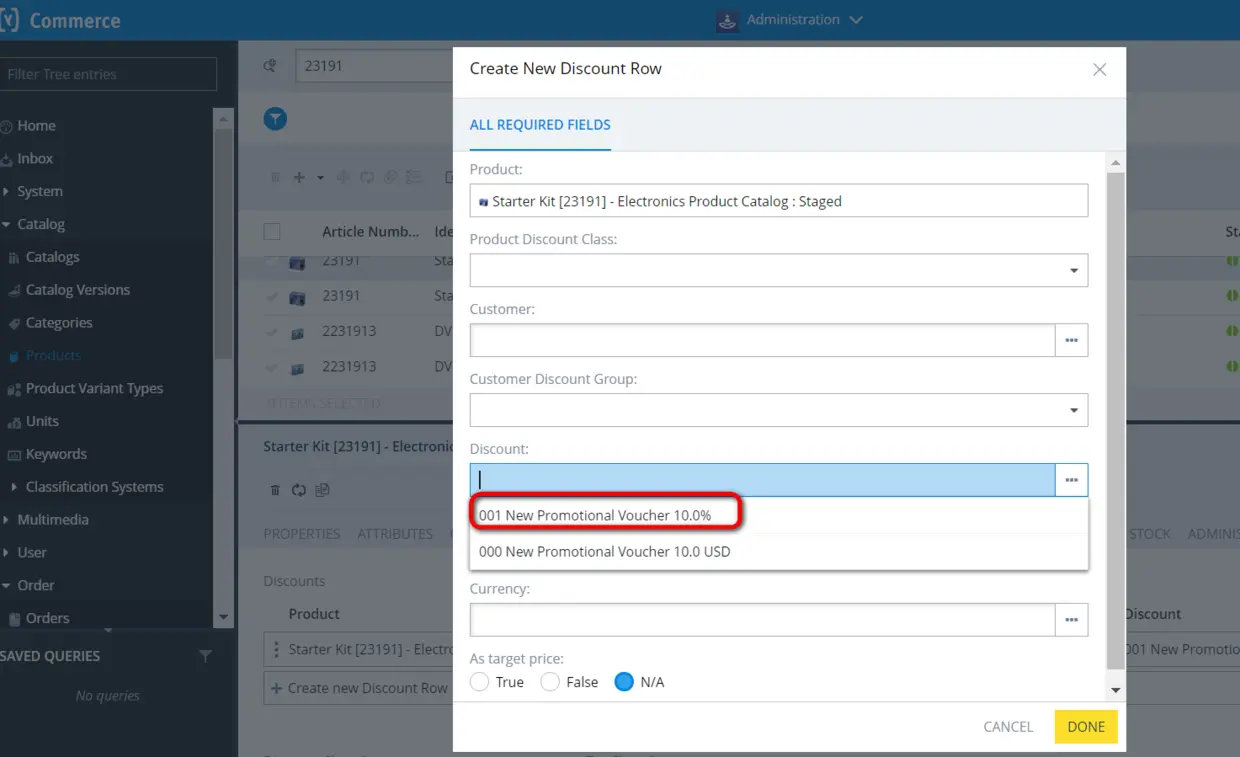Click the Administration perspective icon

click(x=728, y=20)
